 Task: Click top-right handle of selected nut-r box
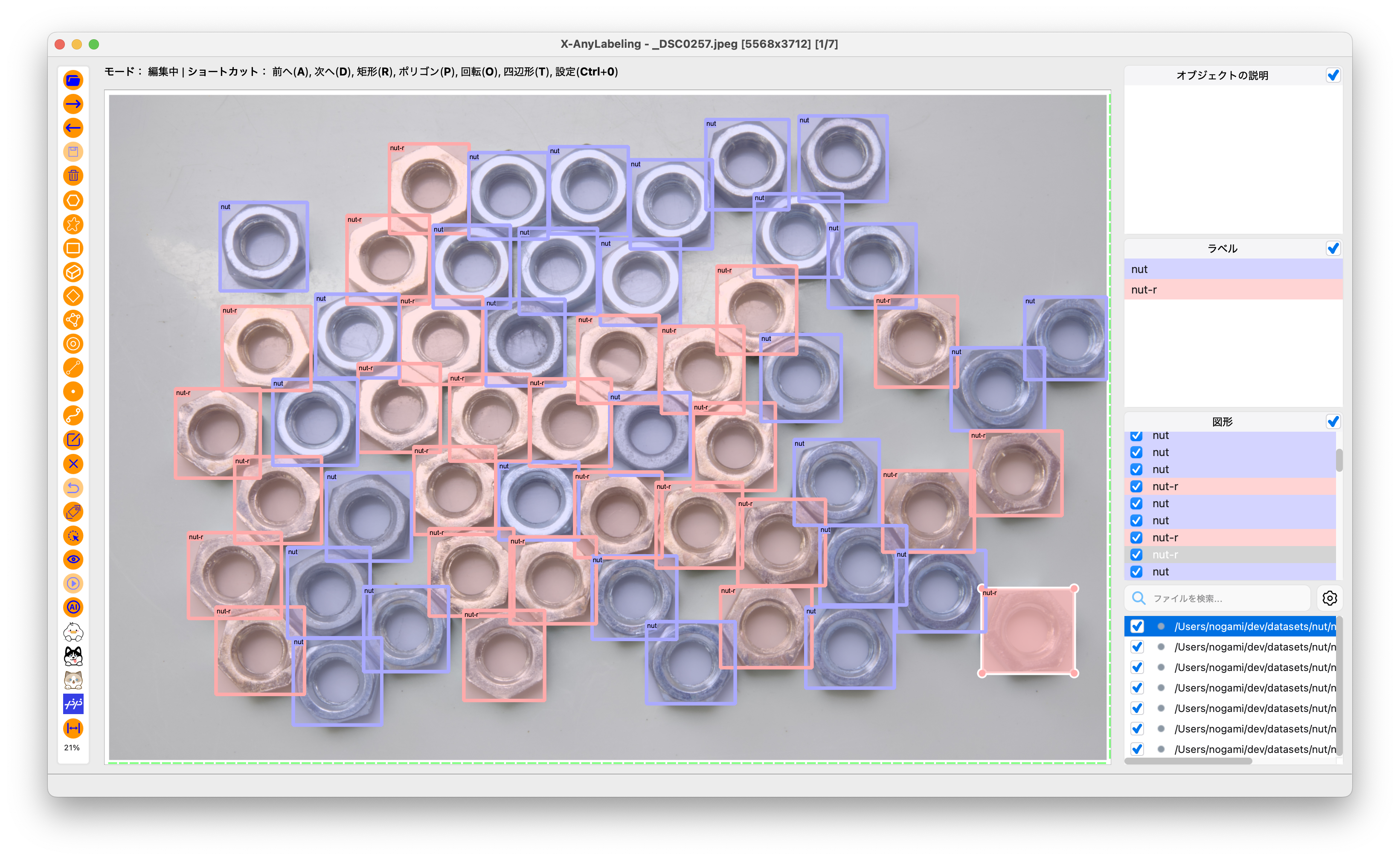(1074, 589)
